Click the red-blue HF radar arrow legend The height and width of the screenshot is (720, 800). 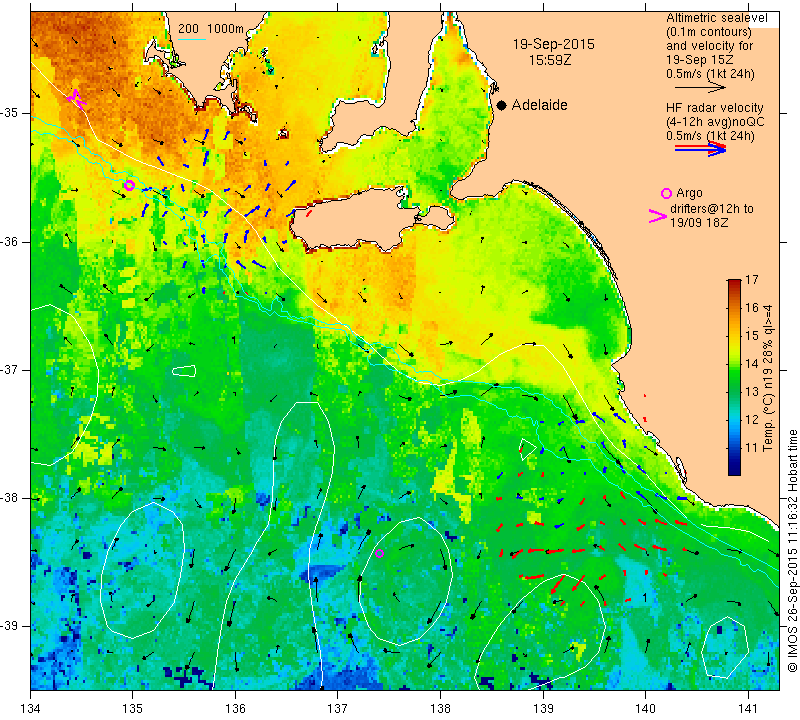click(x=700, y=149)
